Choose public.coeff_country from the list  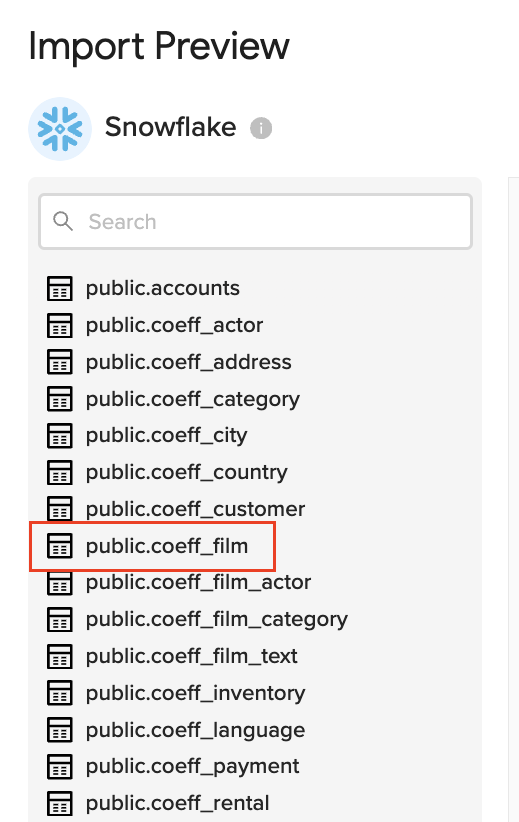coord(187,473)
